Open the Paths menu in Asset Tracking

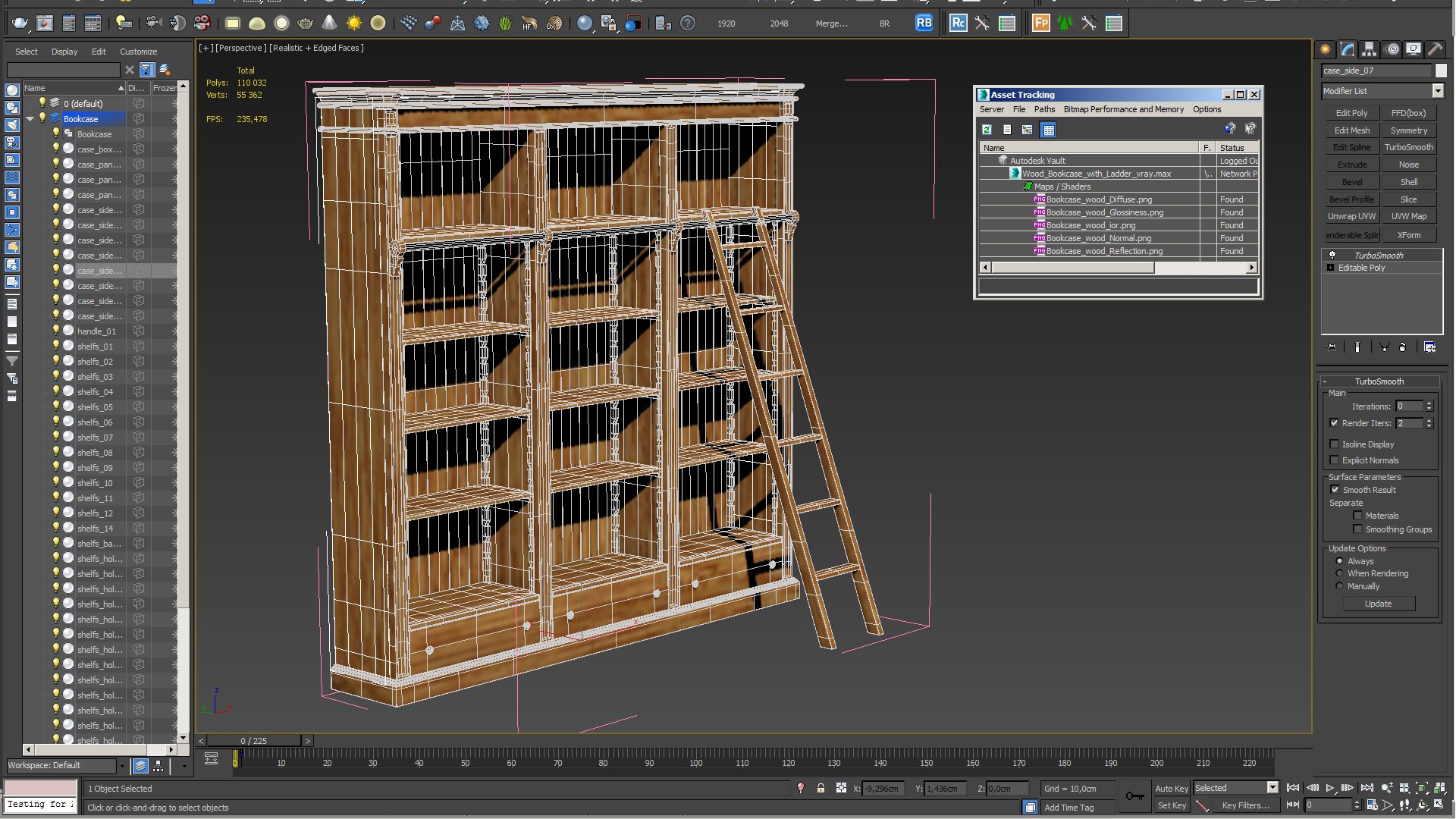(1044, 109)
